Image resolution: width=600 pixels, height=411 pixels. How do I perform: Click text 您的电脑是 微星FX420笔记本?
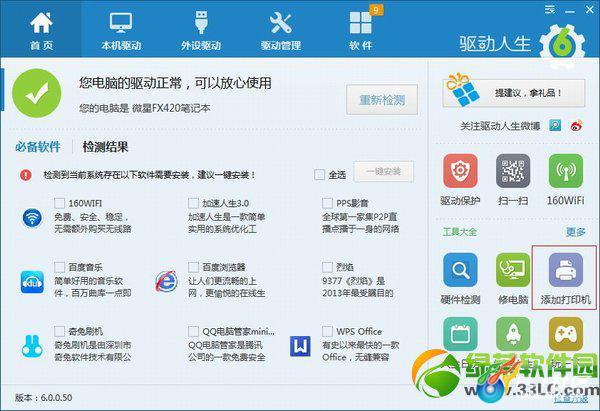pyautogui.click(x=145, y=108)
